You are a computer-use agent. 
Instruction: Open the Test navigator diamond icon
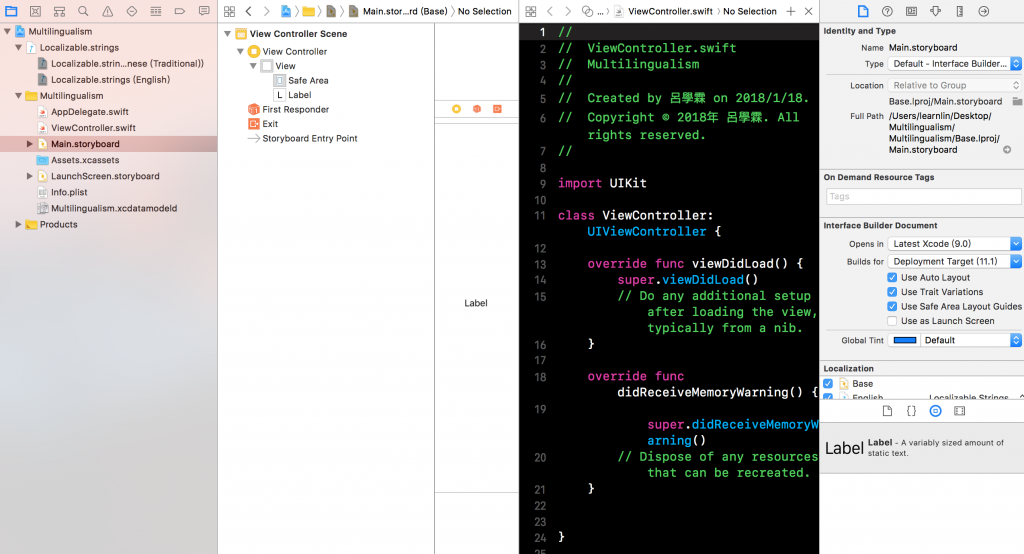[x=131, y=11]
